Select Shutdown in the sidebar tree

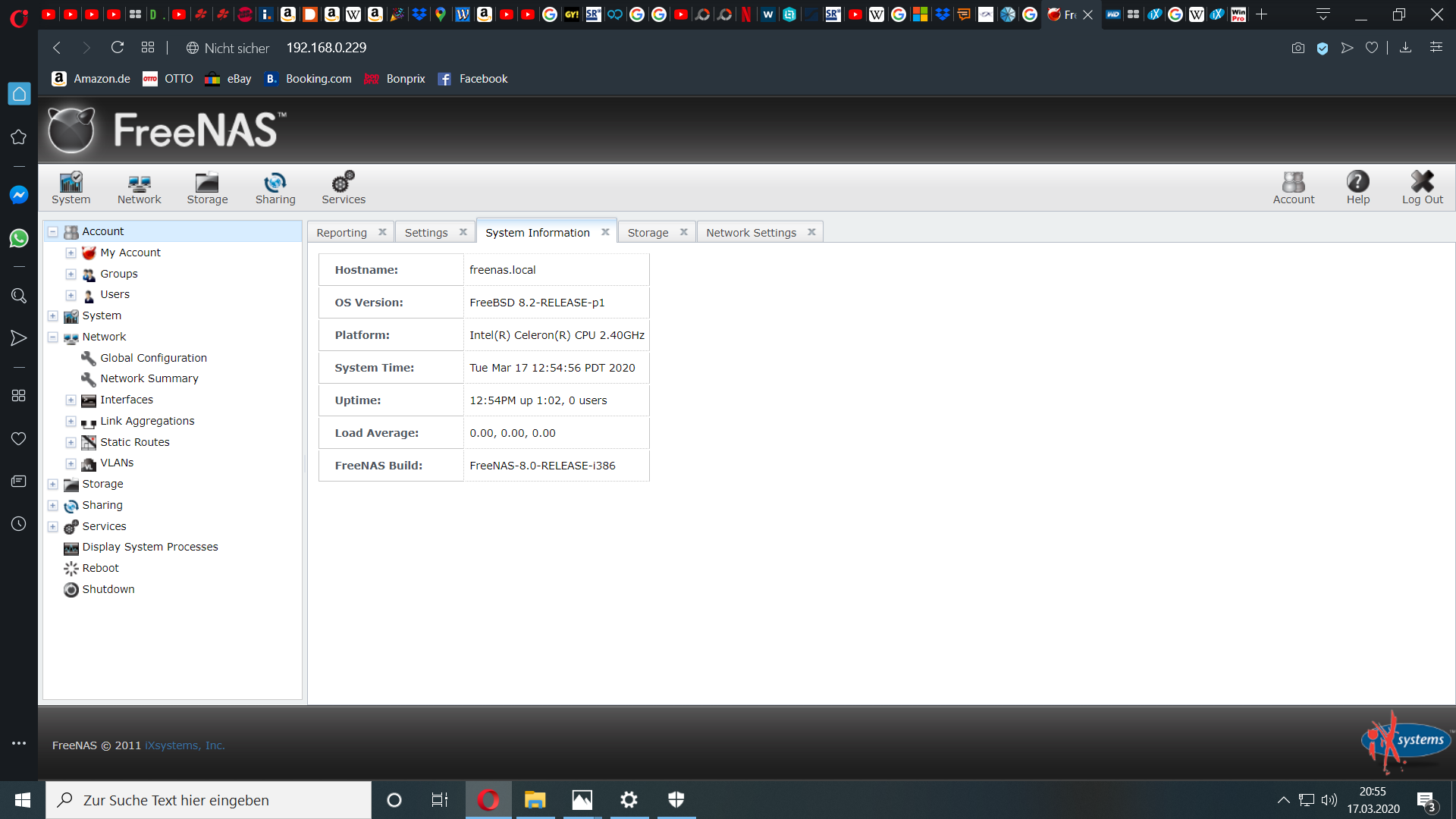point(108,589)
